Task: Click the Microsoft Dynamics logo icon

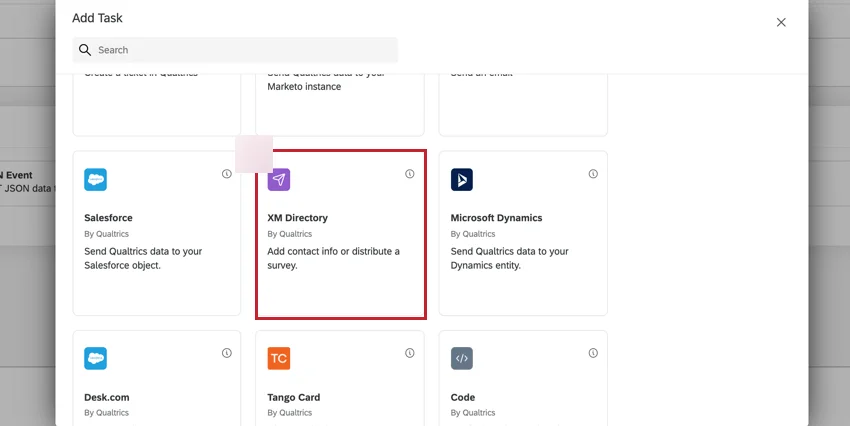Action: pos(462,180)
